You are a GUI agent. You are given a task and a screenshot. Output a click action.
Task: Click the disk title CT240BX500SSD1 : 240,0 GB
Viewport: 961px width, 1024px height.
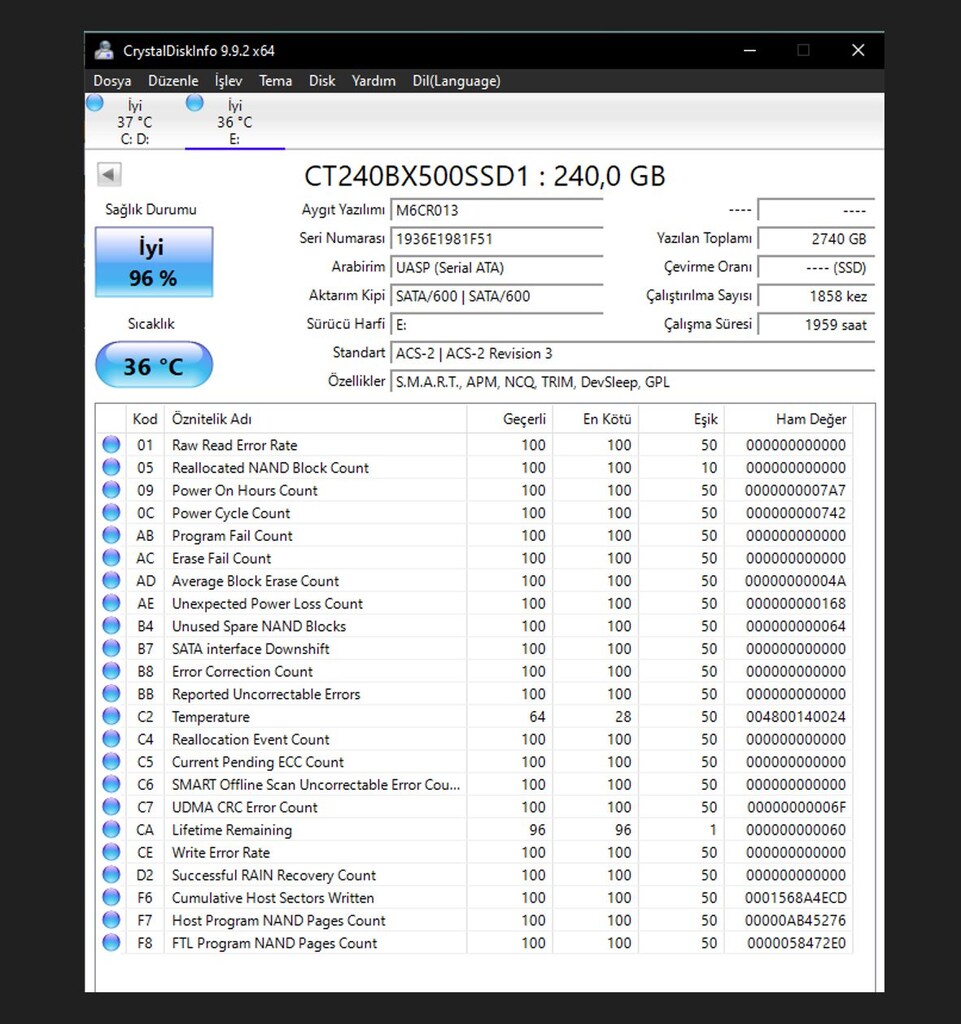484,176
